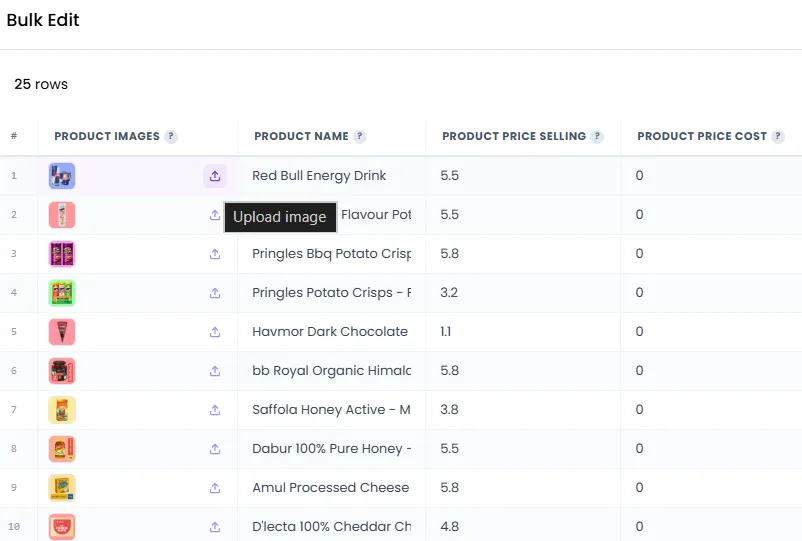Edit name cell Havmor Dark Chocolate

click(331, 332)
